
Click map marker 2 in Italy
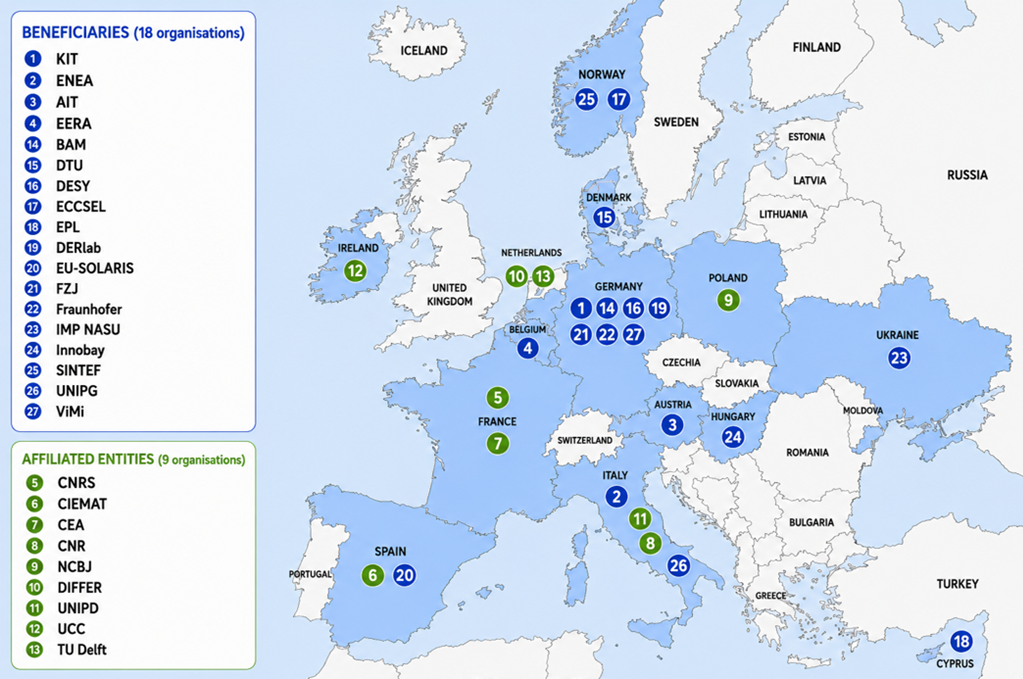616,496
